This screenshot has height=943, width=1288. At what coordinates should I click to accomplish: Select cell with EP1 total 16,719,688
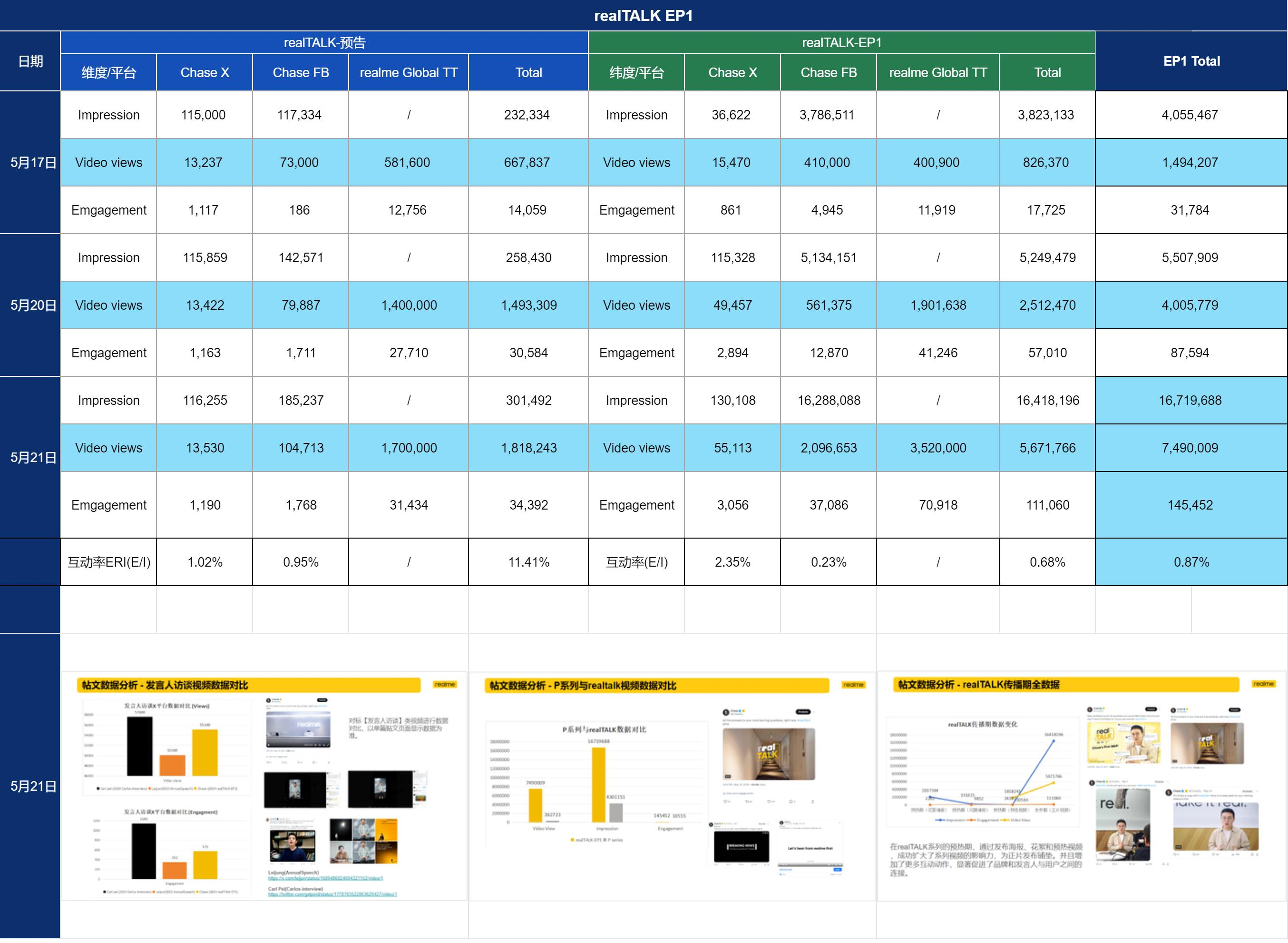coord(1191,400)
